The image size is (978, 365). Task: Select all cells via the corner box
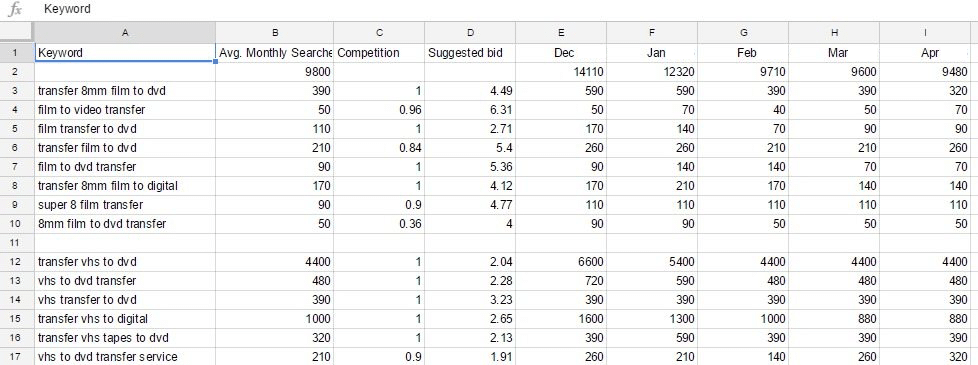click(17, 32)
